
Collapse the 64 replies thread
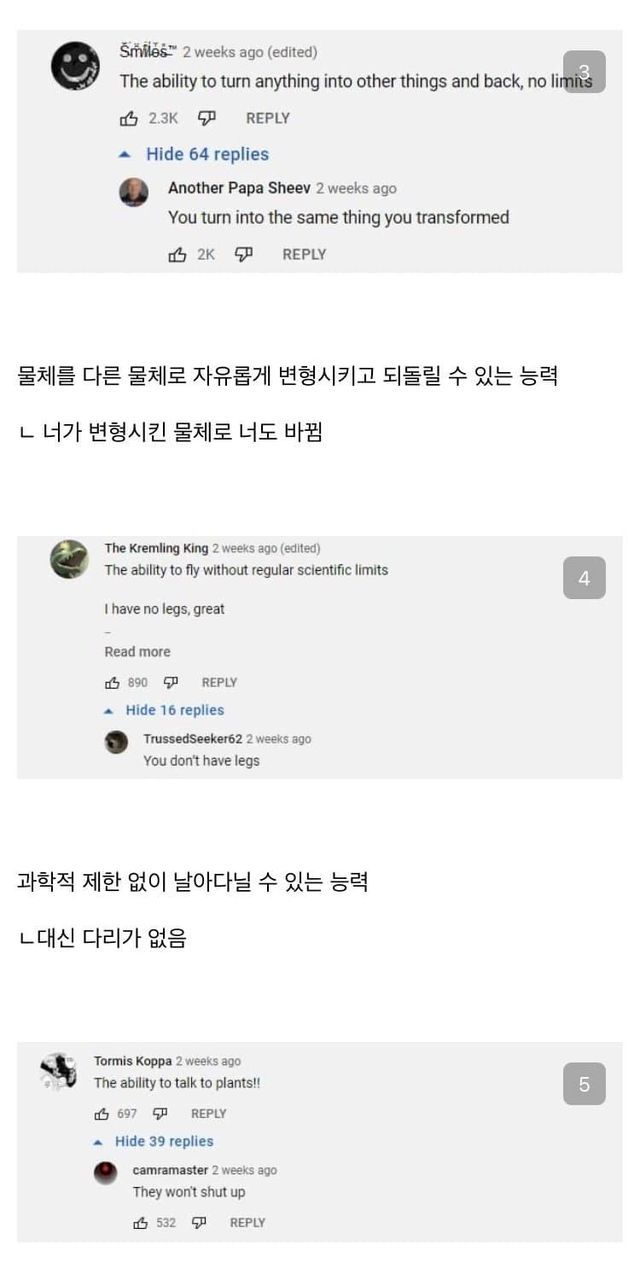[x=196, y=154]
